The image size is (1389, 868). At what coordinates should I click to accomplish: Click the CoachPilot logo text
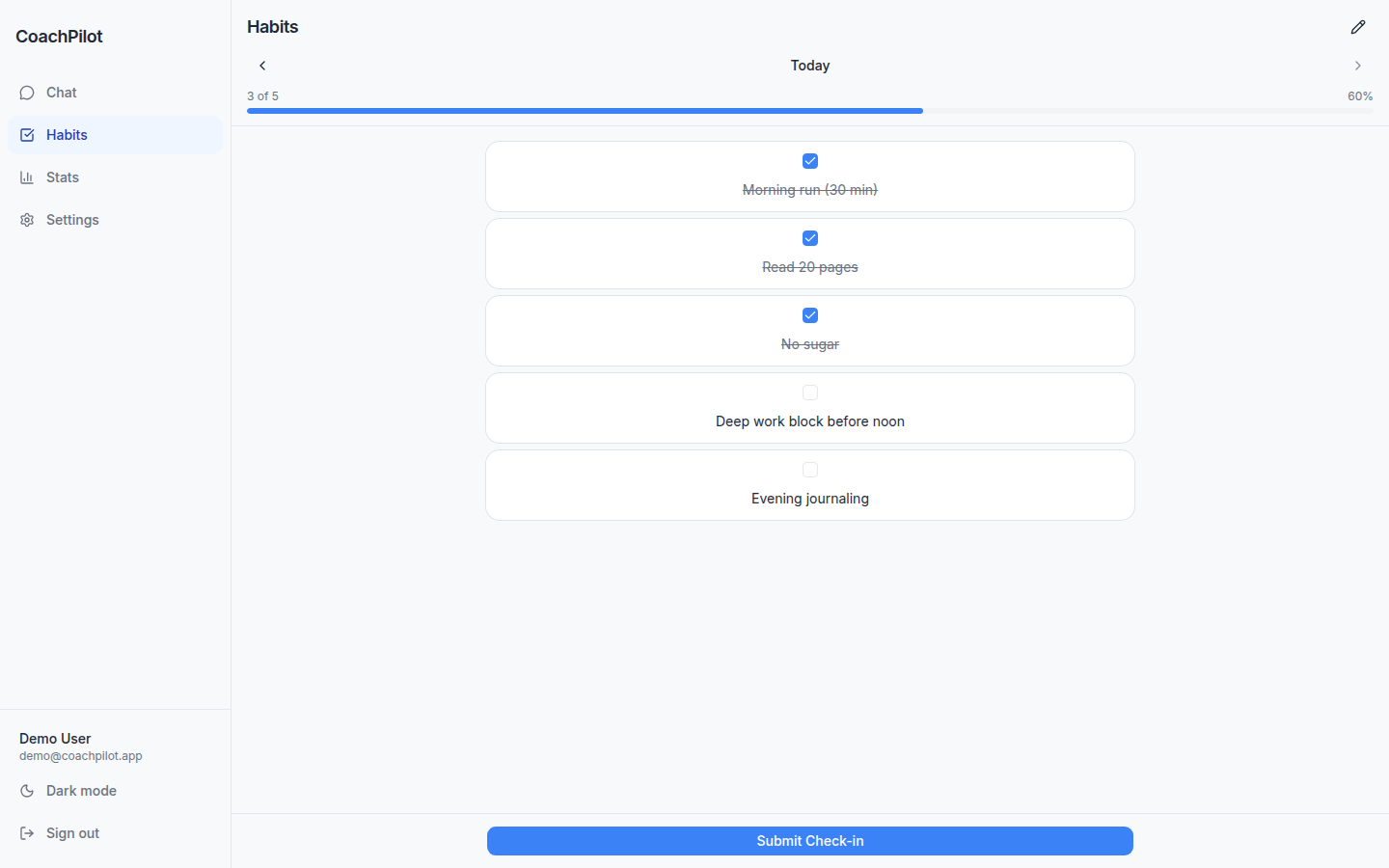pos(59,37)
